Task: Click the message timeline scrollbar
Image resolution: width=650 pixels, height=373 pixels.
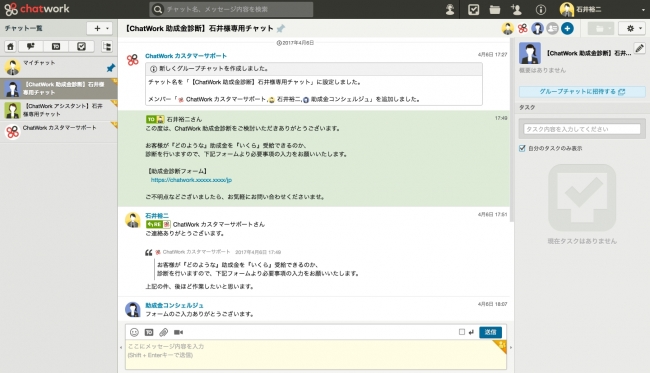Action: (512, 131)
